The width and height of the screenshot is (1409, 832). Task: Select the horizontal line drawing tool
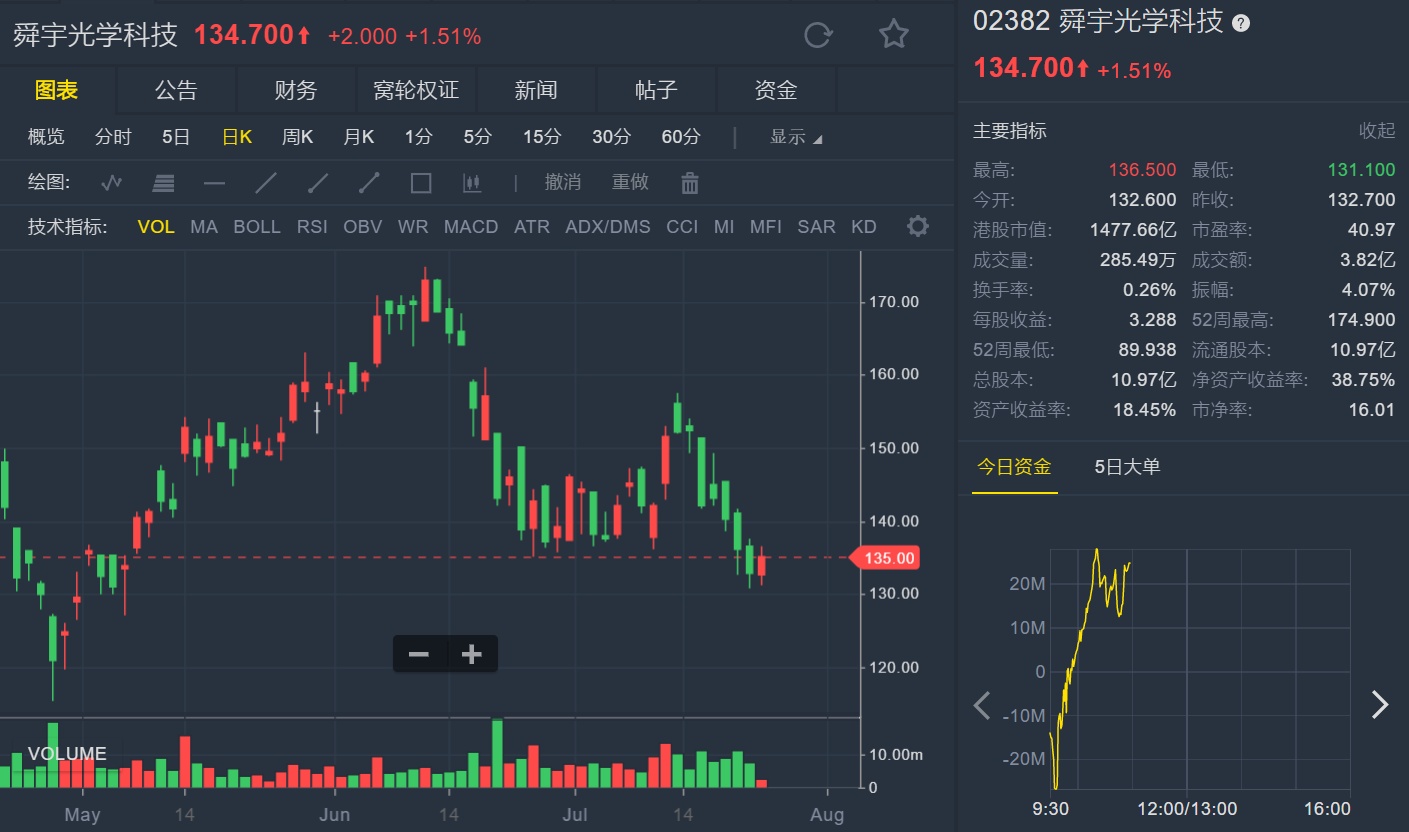(214, 183)
